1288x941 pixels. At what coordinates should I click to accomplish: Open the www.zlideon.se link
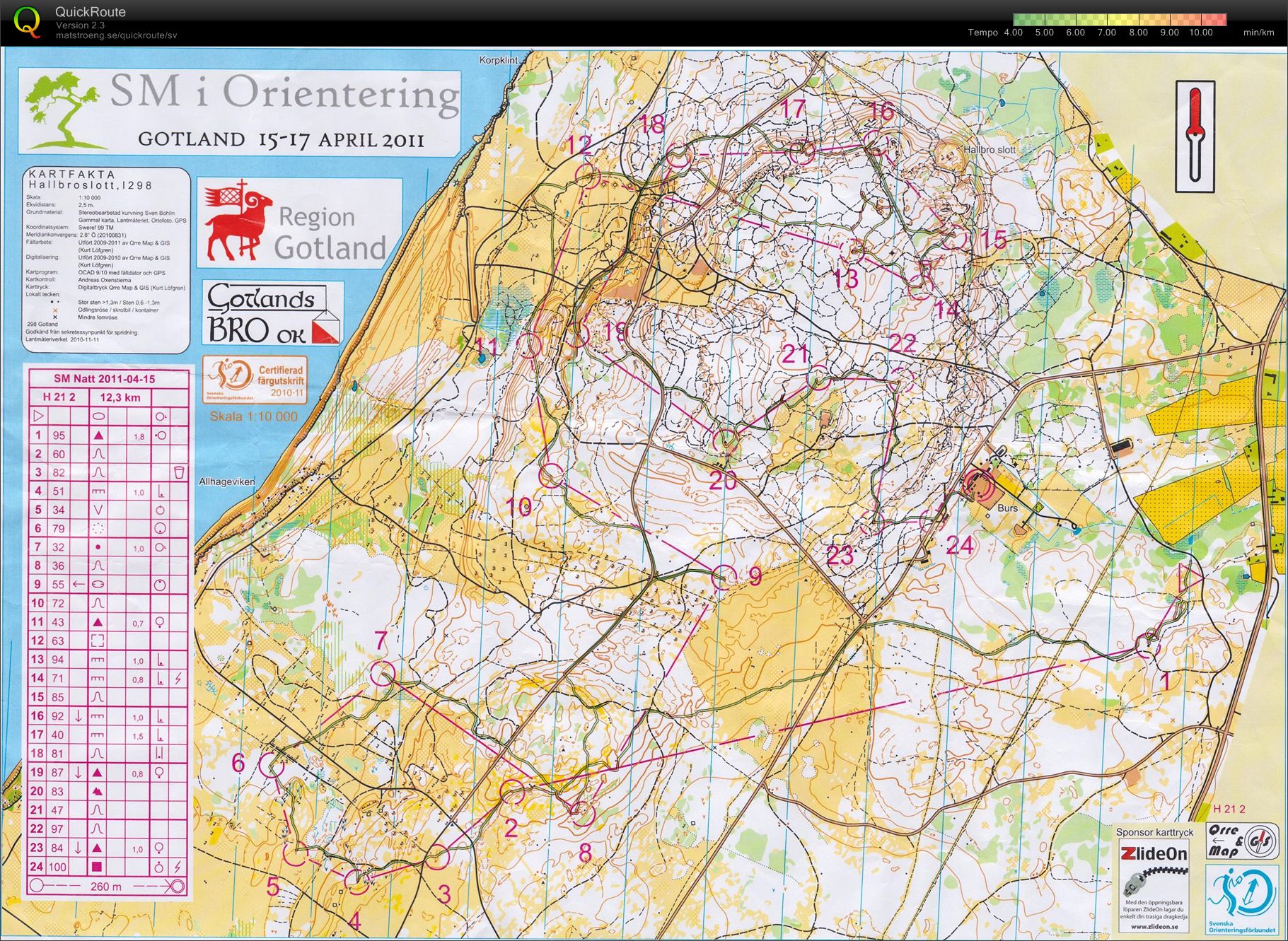(x=1154, y=927)
